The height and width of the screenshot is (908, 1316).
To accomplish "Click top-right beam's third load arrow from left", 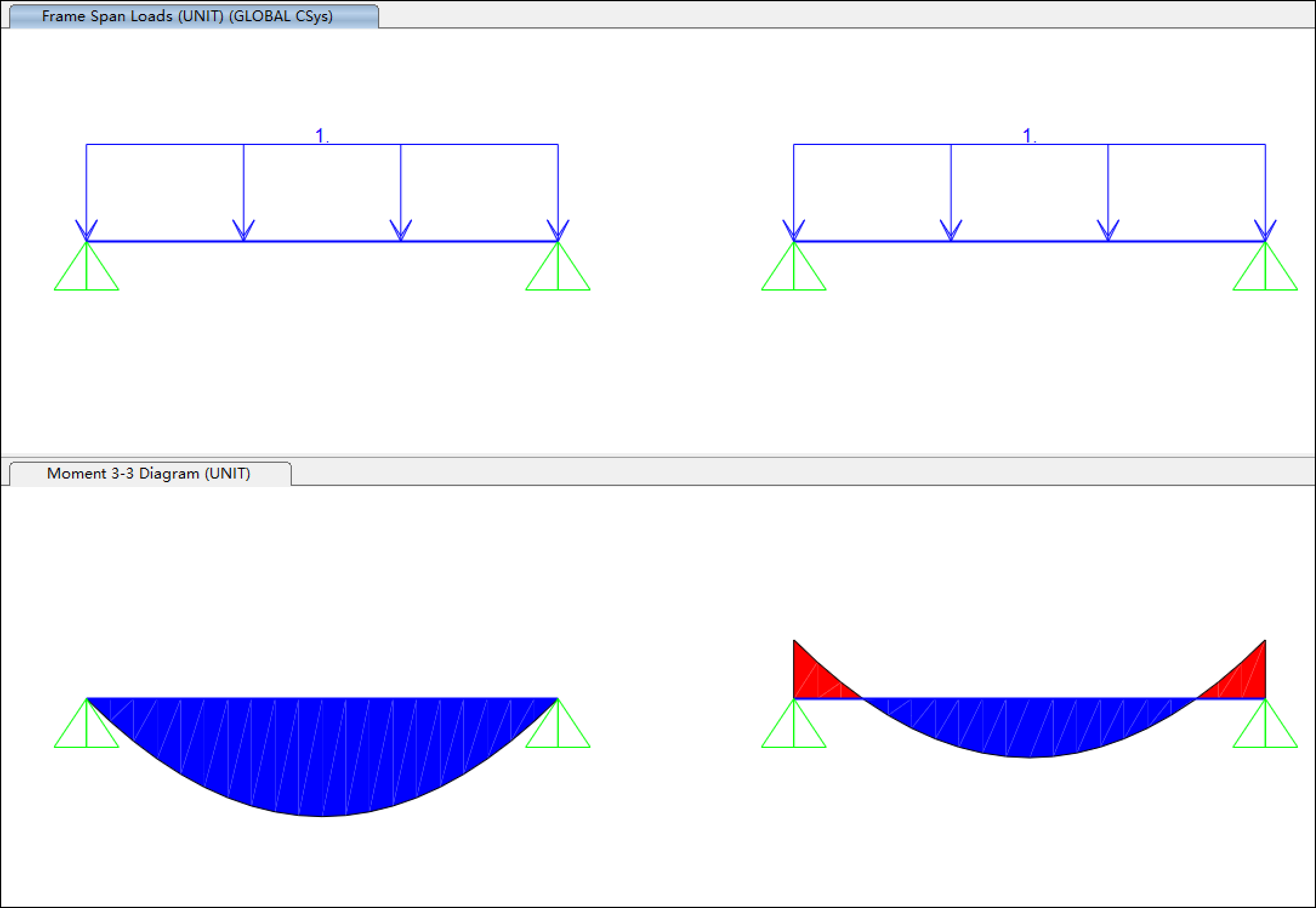I will click(1108, 194).
